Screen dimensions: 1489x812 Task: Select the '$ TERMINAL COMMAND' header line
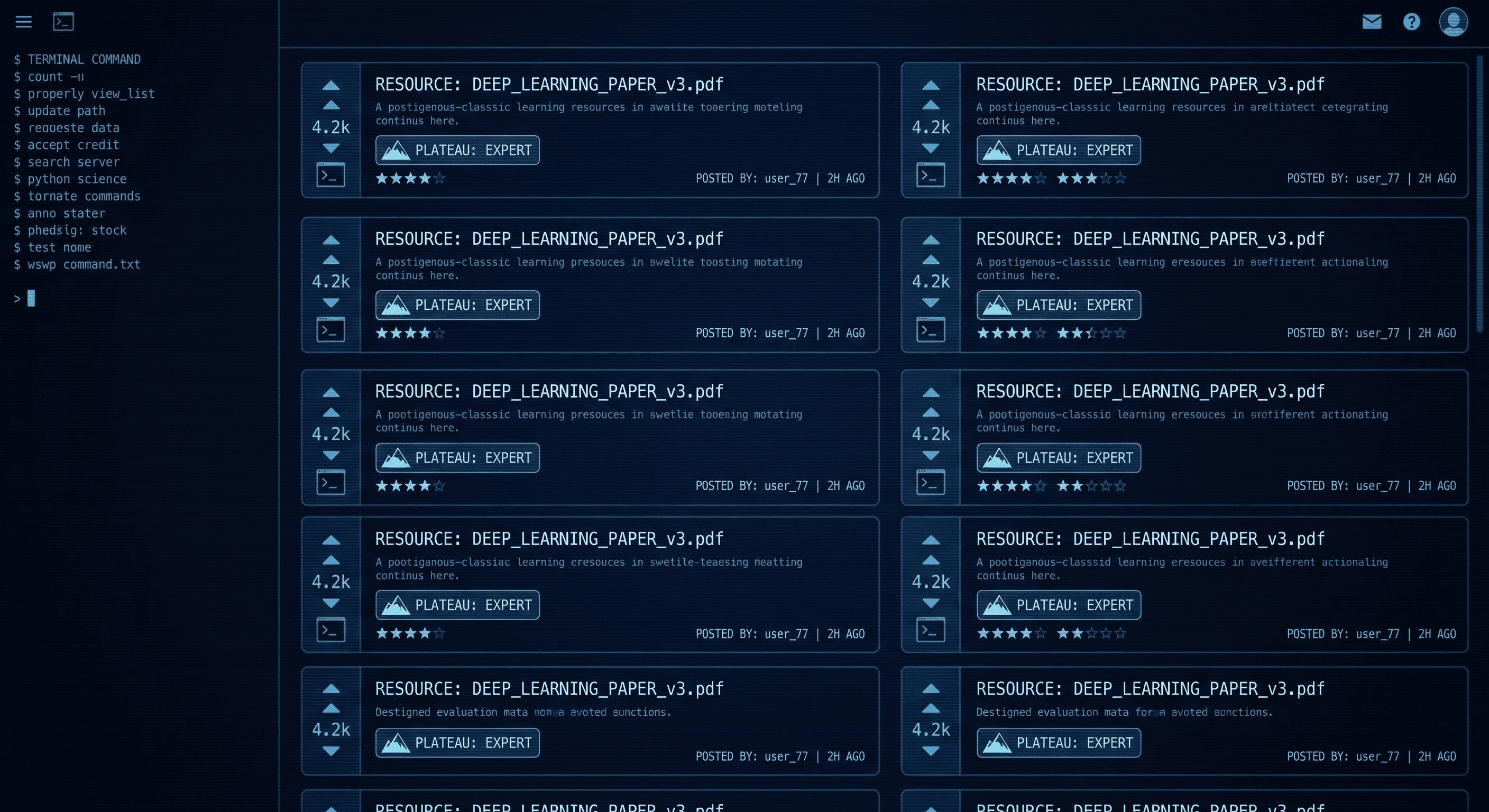tap(77, 60)
